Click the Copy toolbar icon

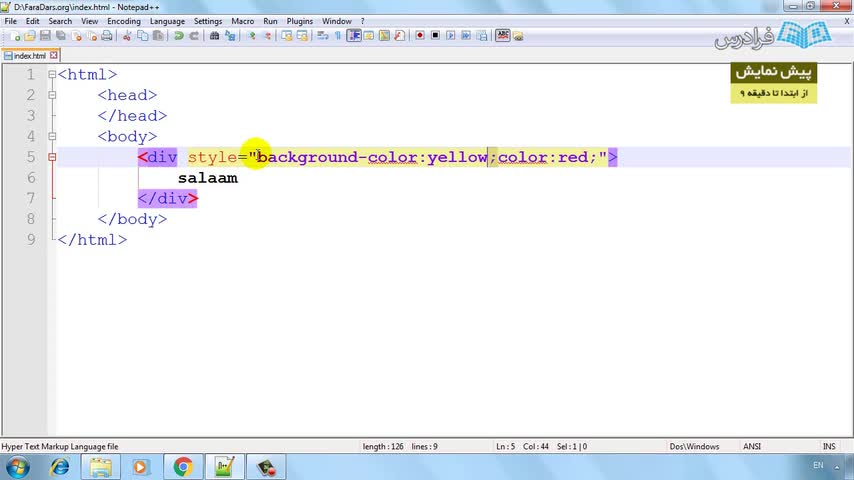click(142, 36)
